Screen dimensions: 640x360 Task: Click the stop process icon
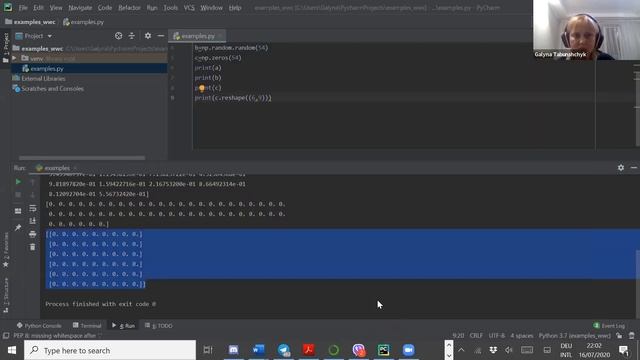[x=18, y=195]
